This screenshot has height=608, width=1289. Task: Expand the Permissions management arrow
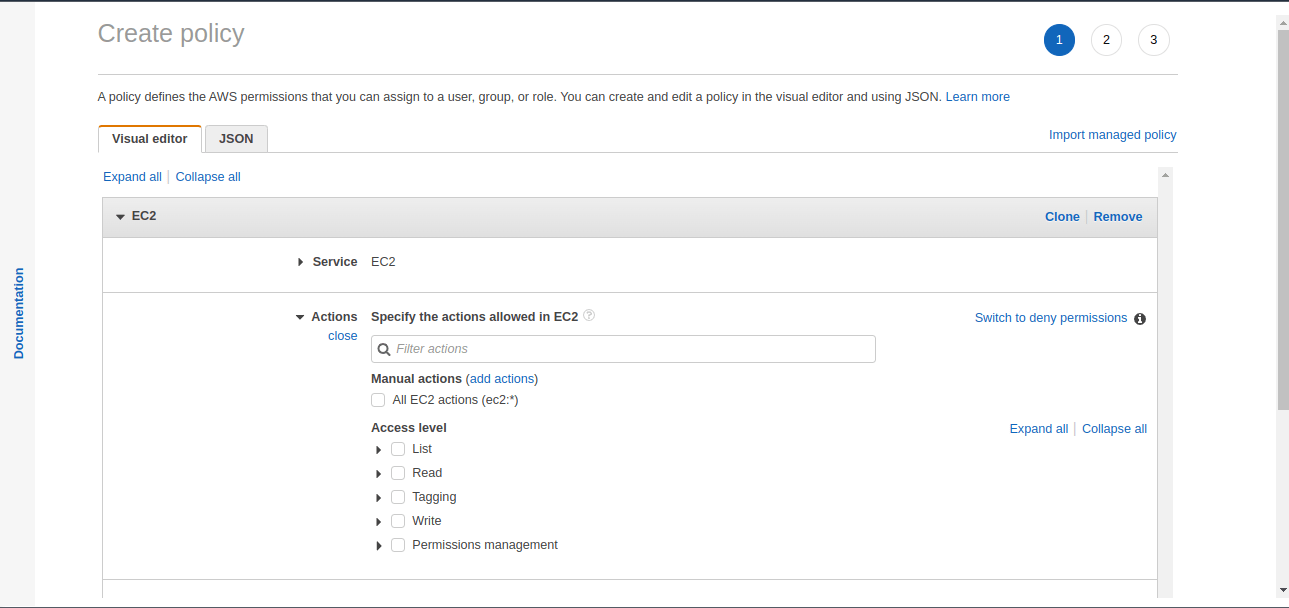click(379, 546)
